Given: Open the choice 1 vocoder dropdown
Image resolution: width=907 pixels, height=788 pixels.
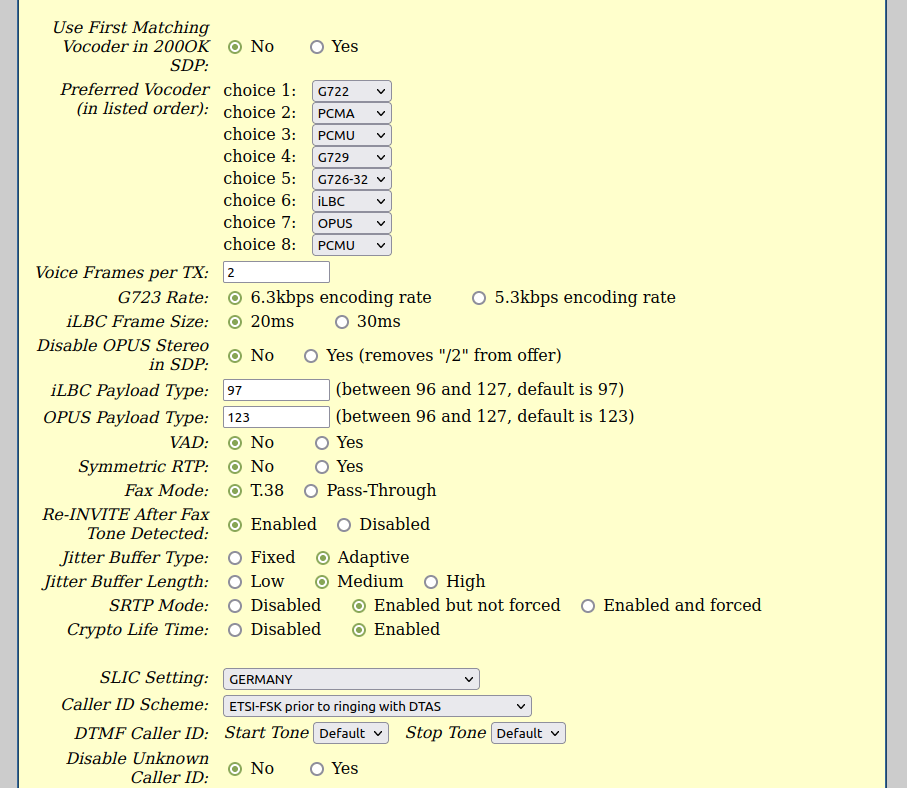Looking at the screenshot, I should 351,91.
